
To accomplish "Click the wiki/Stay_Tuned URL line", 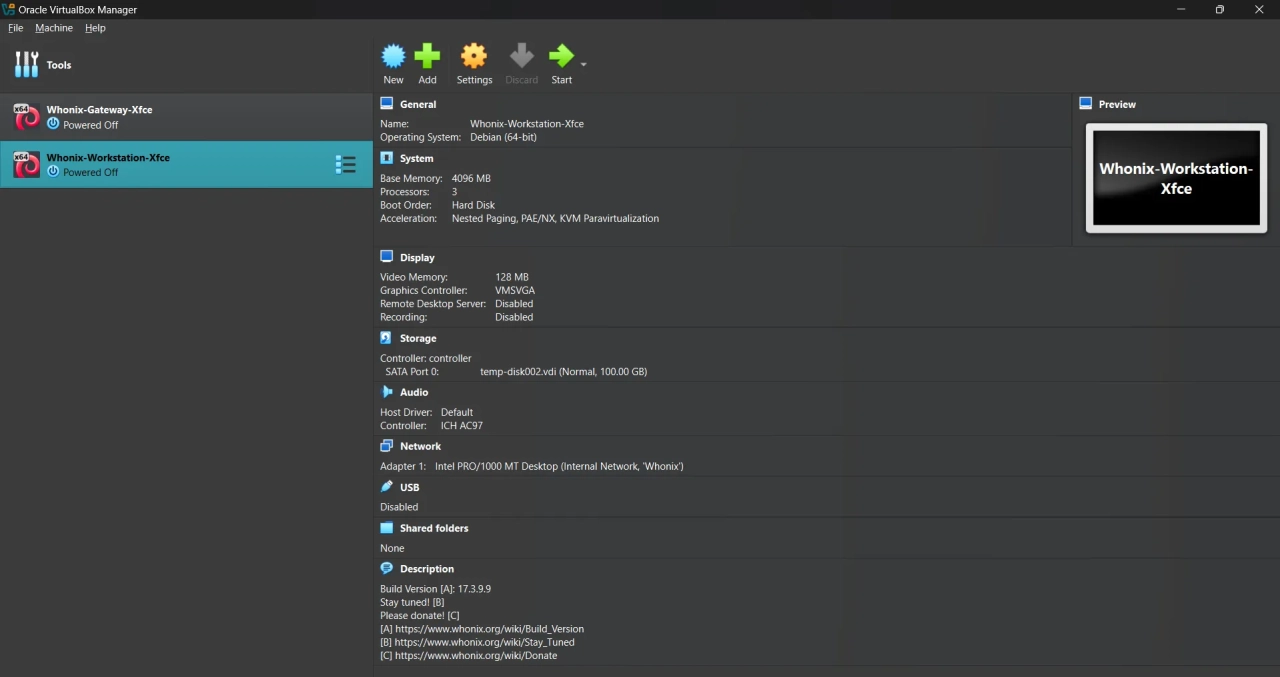I will tap(477, 642).
